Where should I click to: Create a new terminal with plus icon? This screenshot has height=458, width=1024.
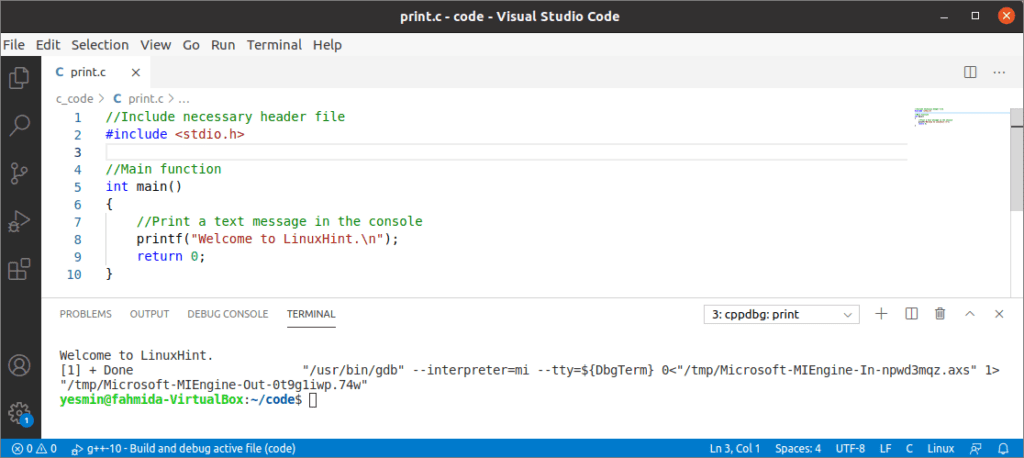pyautogui.click(x=882, y=314)
